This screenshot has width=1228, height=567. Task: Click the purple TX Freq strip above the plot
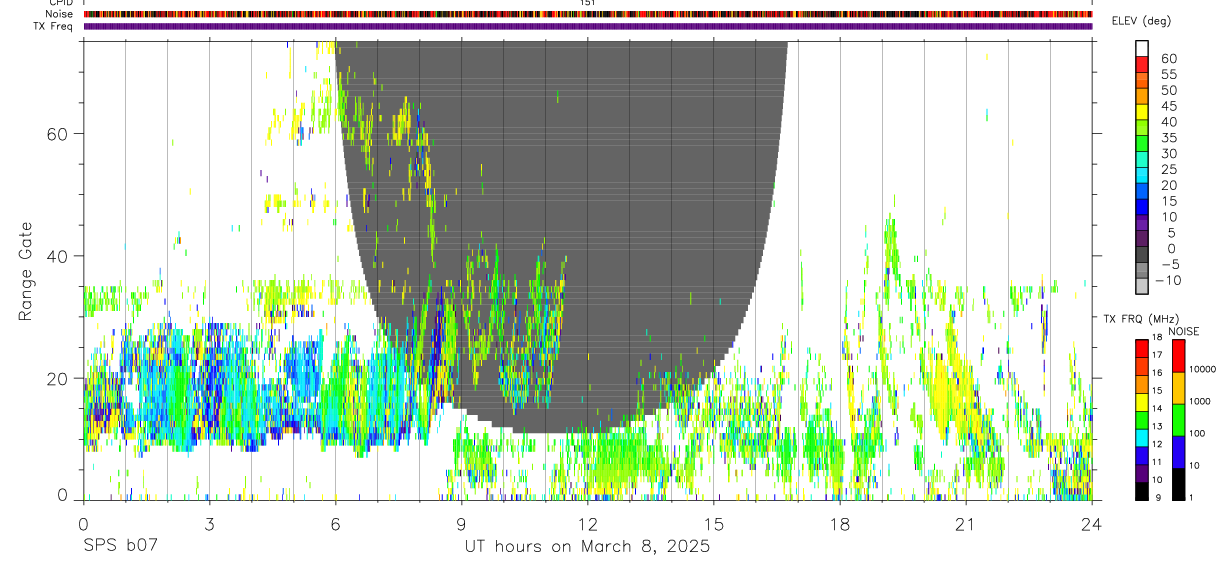587,26
